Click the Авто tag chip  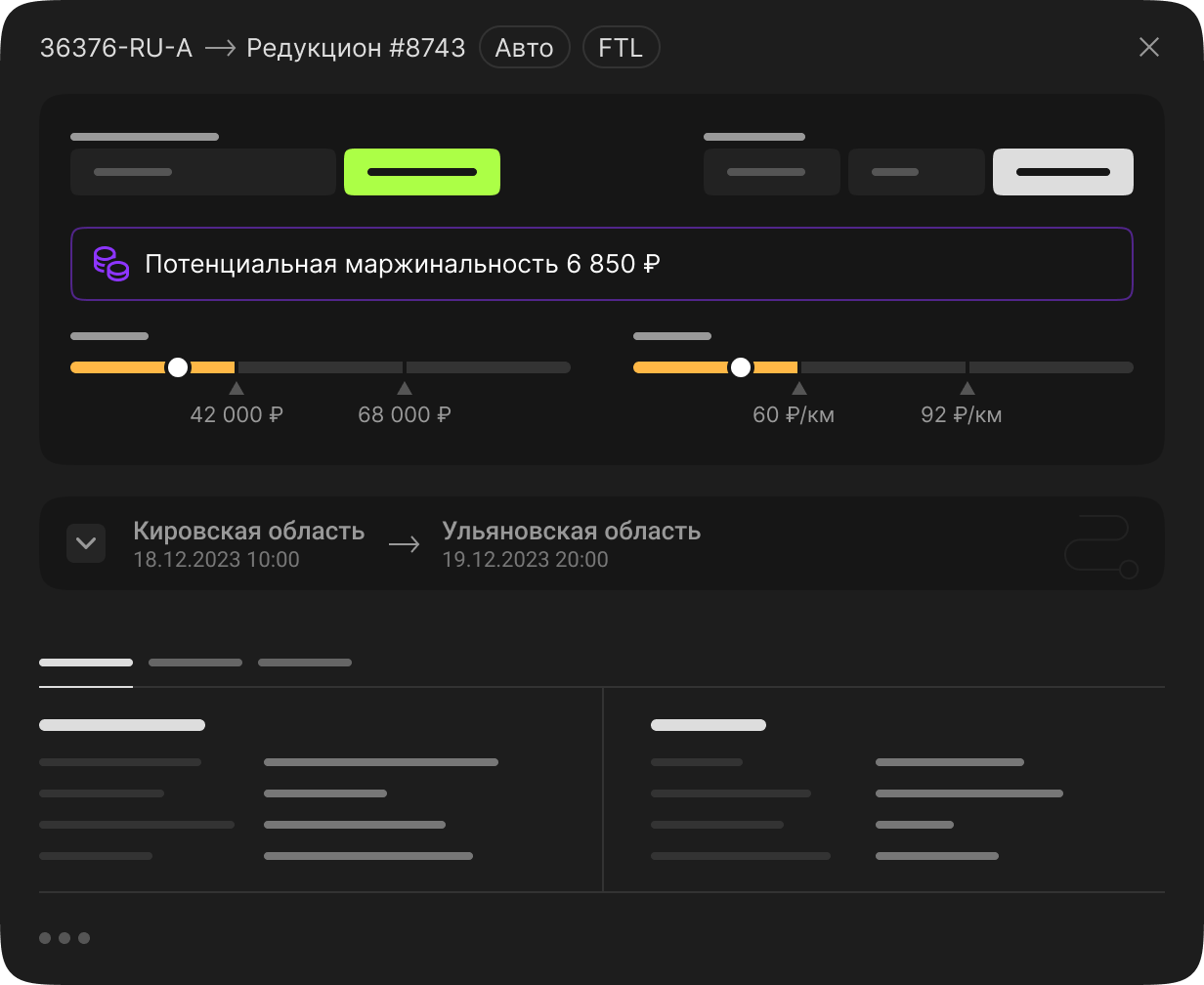coord(524,47)
